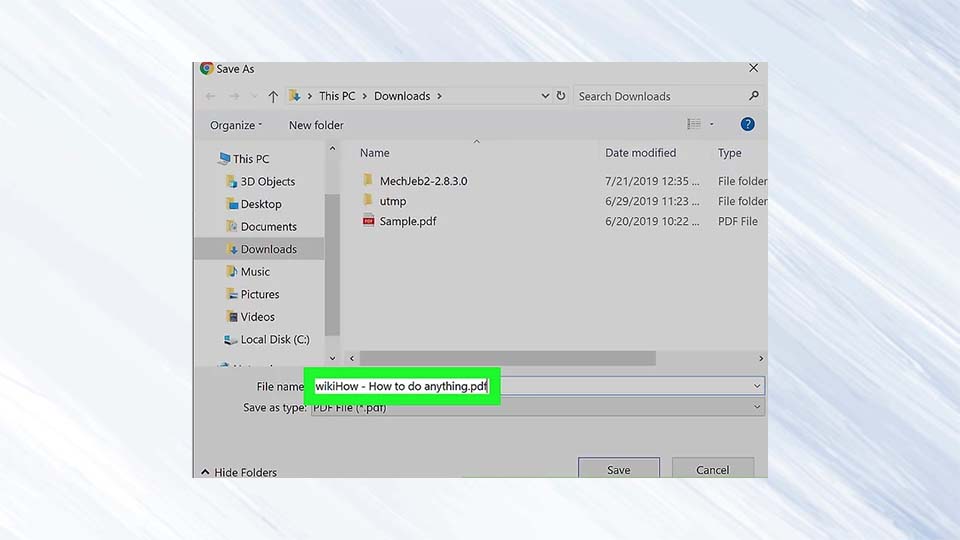Click the horizontal scroll right arrow
This screenshot has height=540, width=960.
pyautogui.click(x=761, y=358)
